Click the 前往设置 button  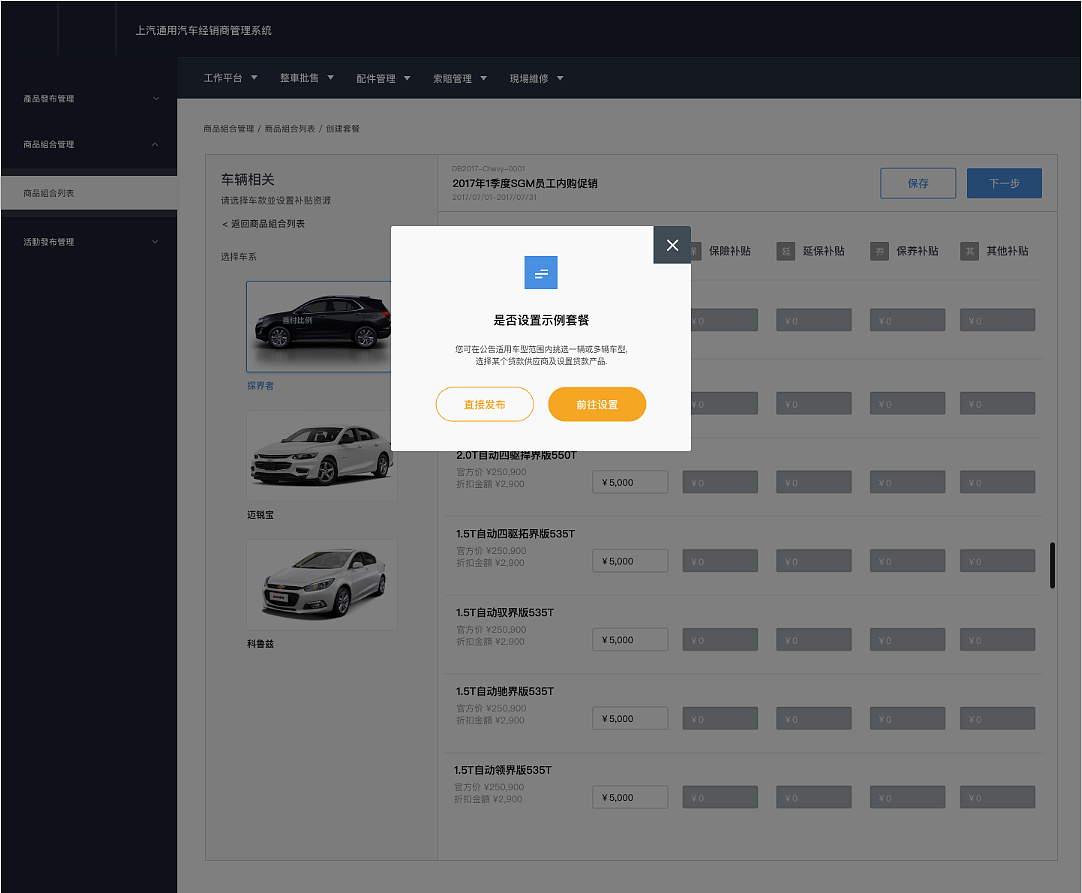tap(597, 404)
